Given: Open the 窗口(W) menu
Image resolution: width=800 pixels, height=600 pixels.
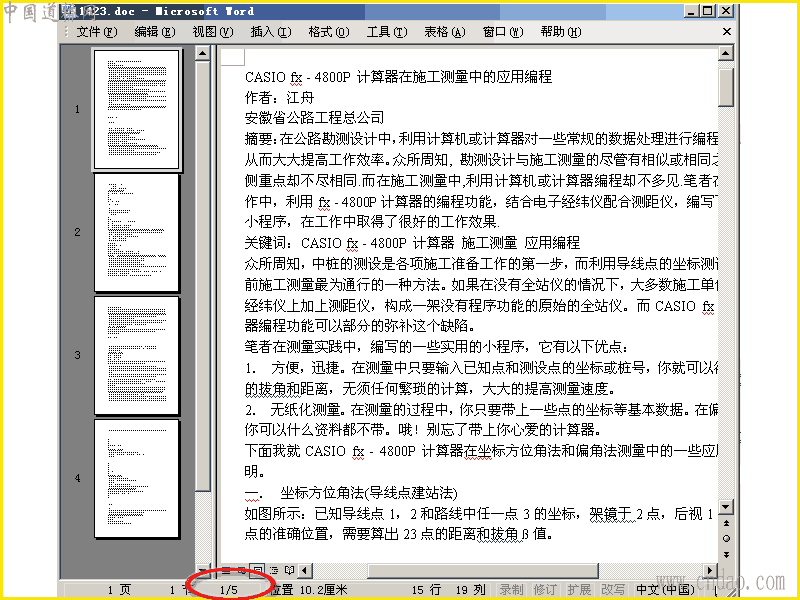Looking at the screenshot, I should (x=503, y=32).
